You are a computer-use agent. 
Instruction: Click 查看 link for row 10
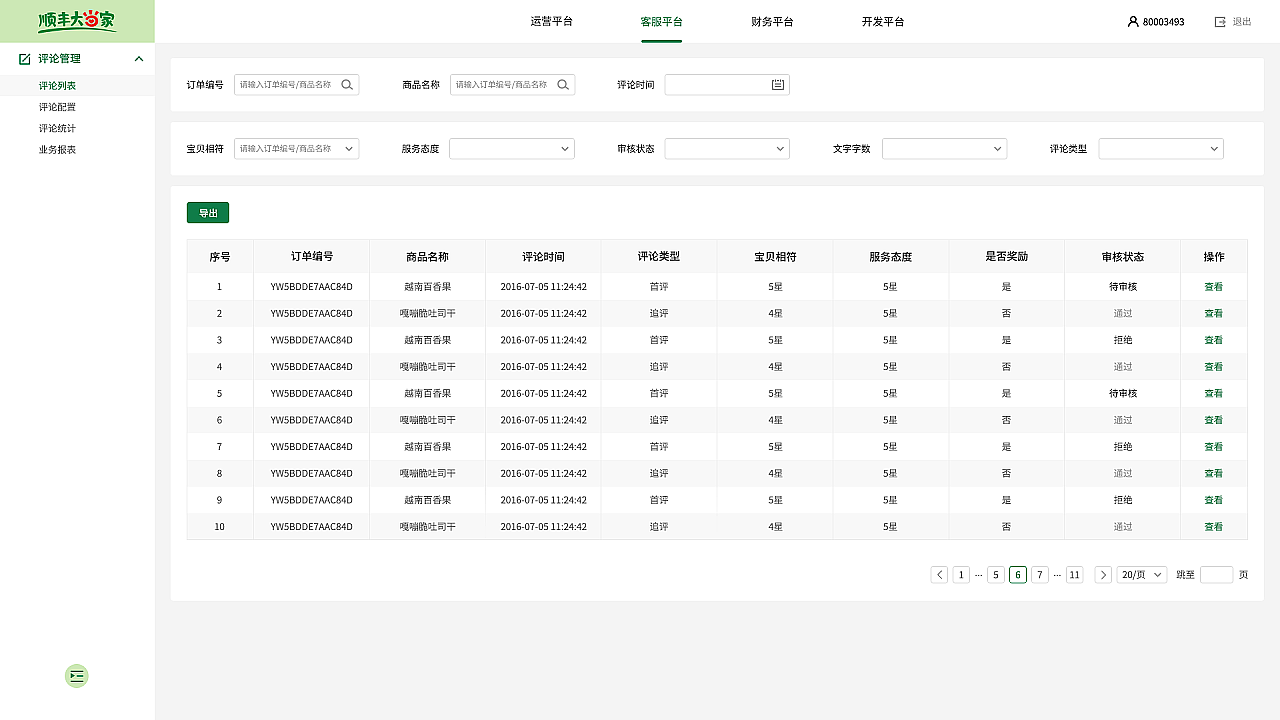tap(1214, 527)
